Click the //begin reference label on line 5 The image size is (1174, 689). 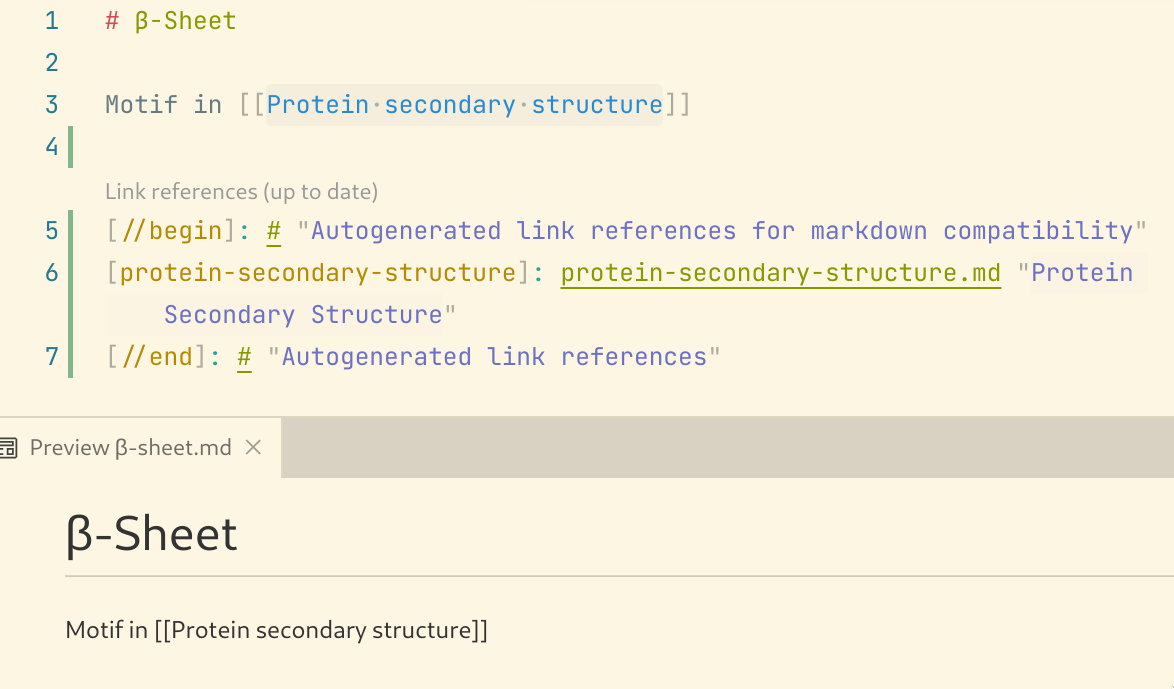171,231
